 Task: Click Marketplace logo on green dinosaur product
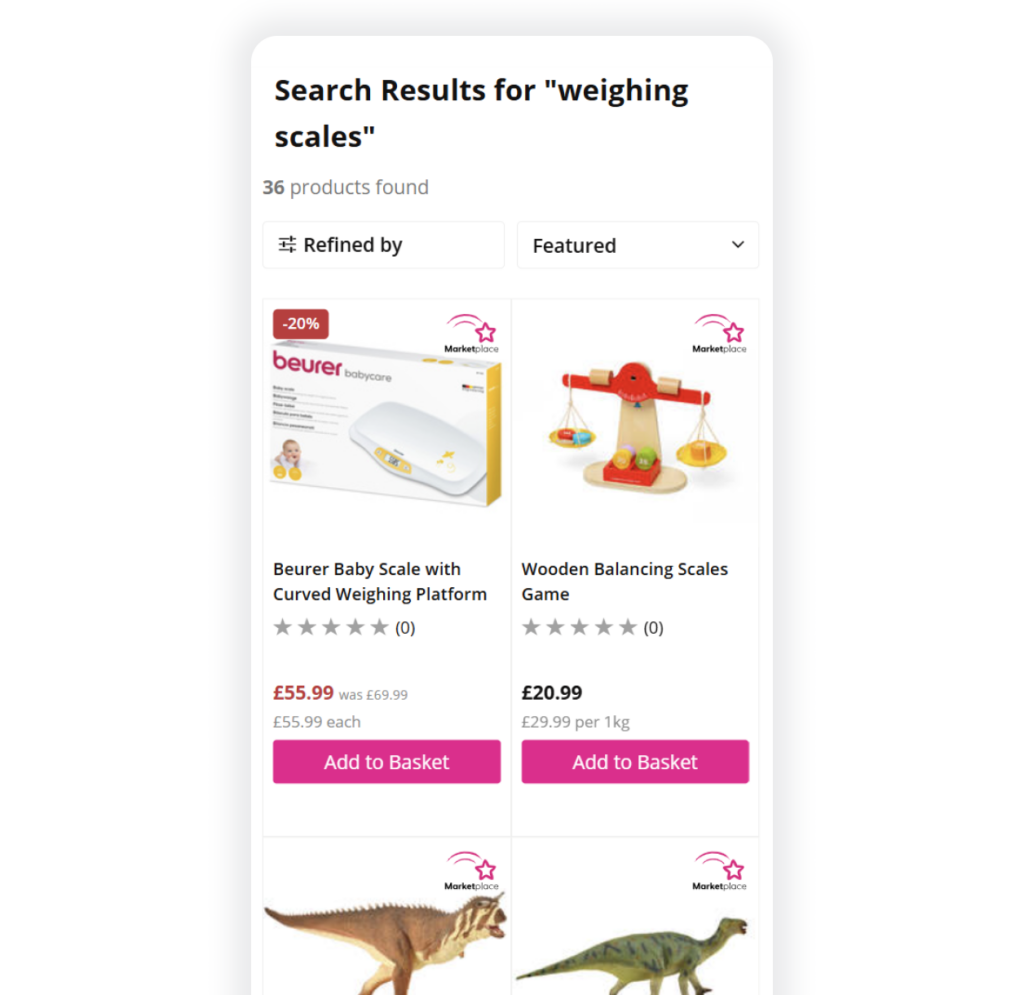pyautogui.click(x=720, y=871)
